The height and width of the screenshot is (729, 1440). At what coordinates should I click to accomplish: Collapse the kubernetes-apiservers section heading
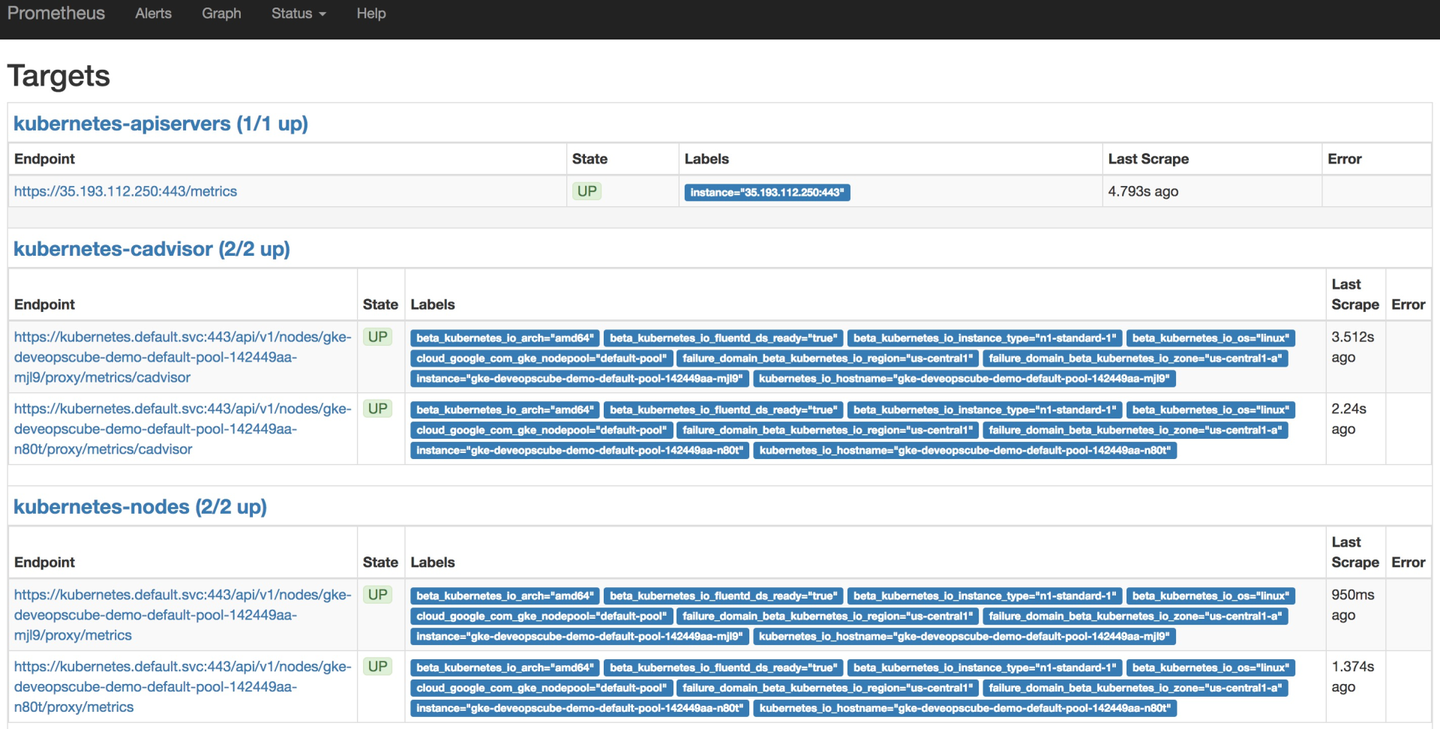point(160,124)
